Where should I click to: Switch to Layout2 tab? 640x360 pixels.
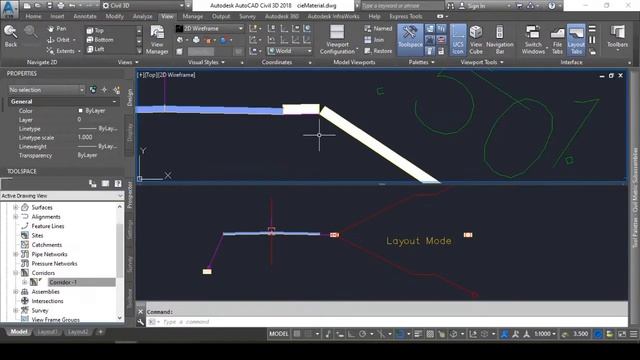click(x=78, y=332)
